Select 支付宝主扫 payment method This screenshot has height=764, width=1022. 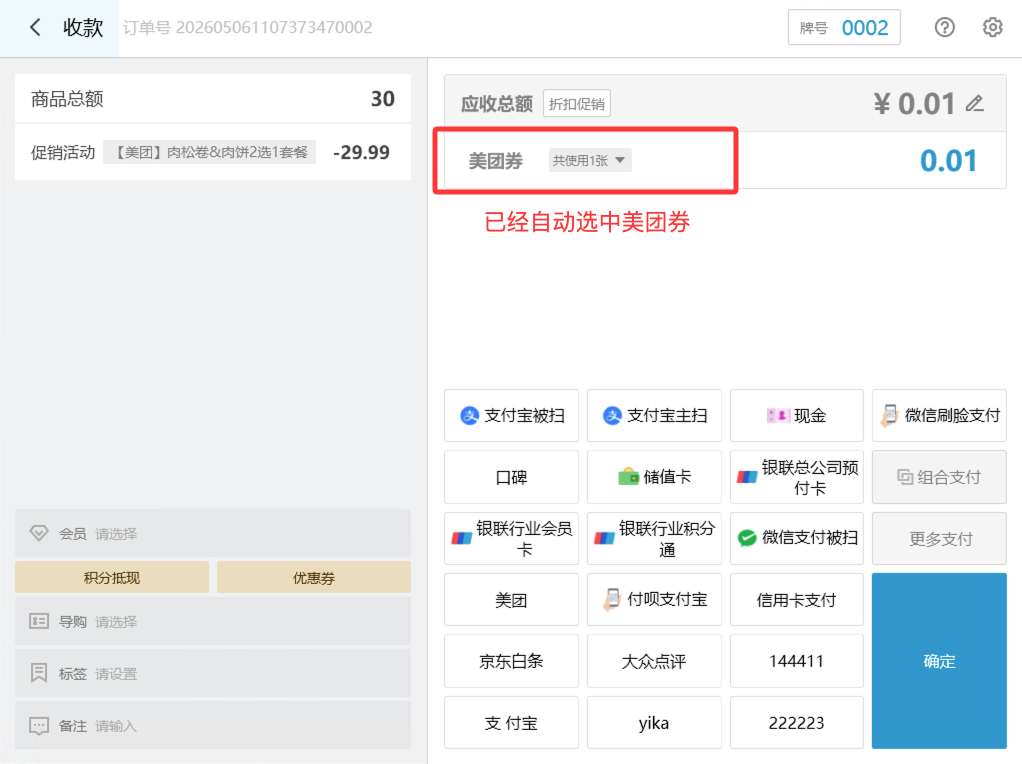pos(654,415)
